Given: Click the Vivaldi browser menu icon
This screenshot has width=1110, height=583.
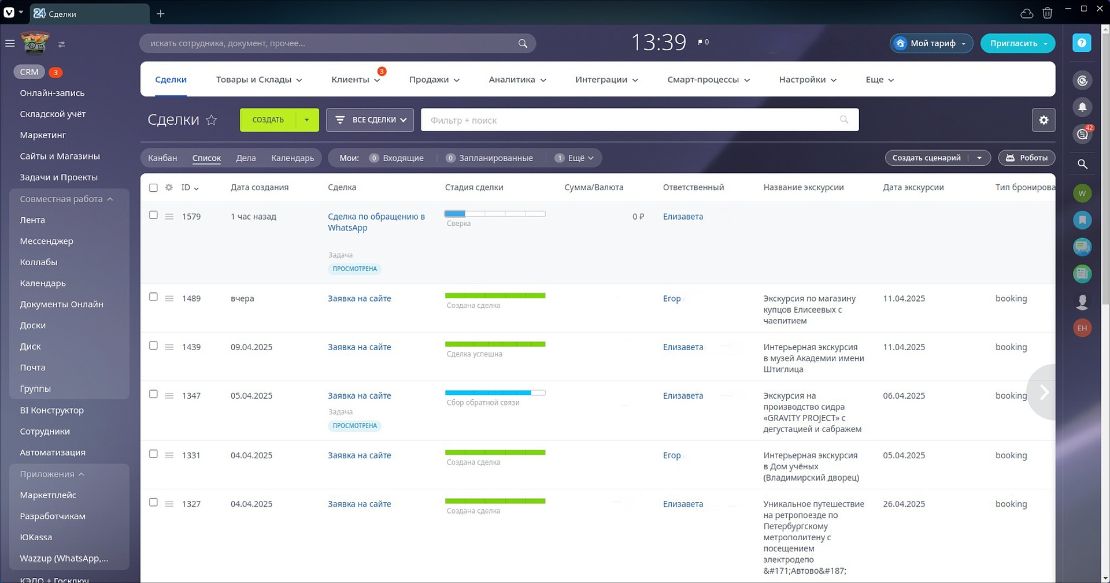Looking at the screenshot, I should [x=9, y=13].
